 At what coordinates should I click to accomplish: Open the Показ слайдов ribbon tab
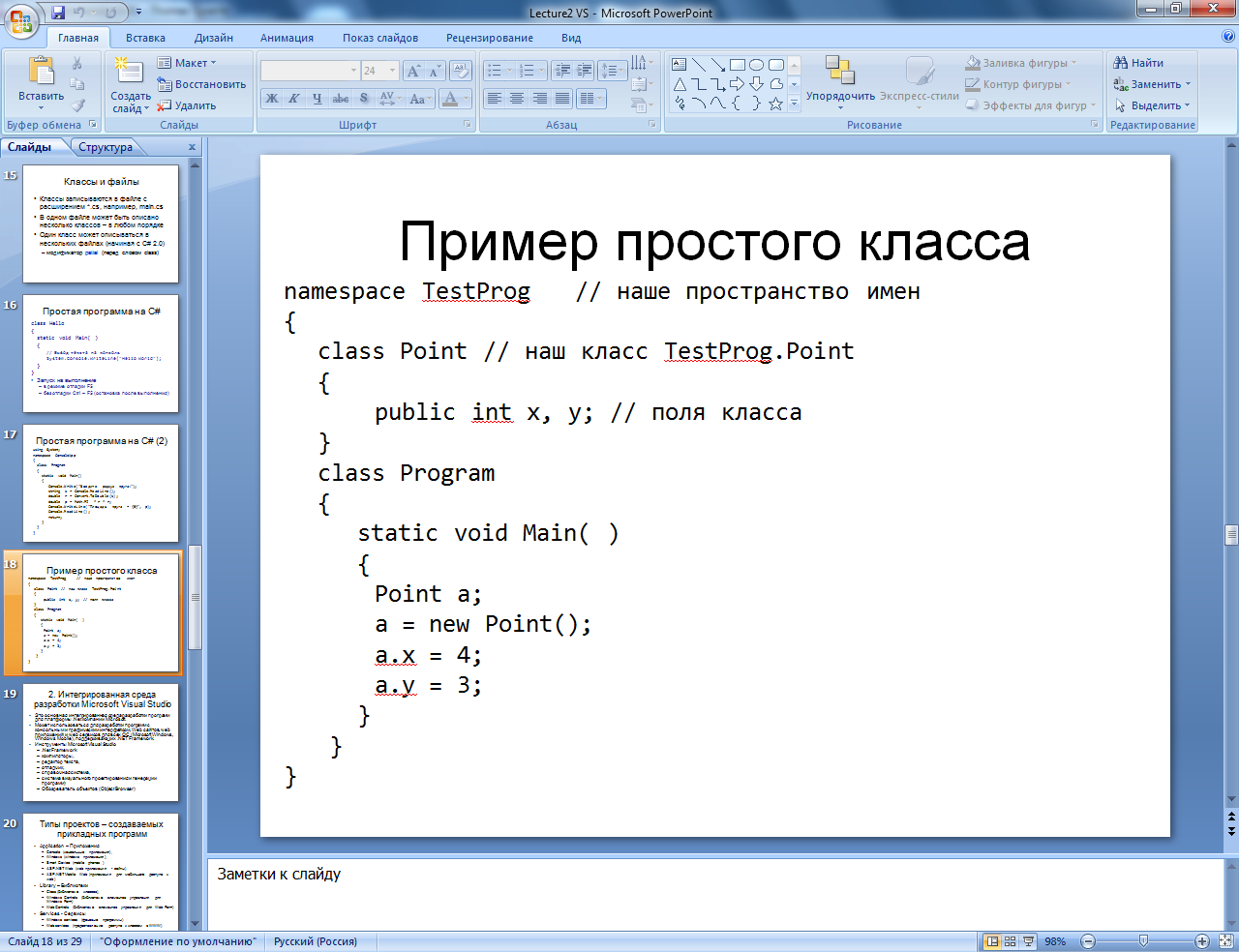click(x=380, y=38)
